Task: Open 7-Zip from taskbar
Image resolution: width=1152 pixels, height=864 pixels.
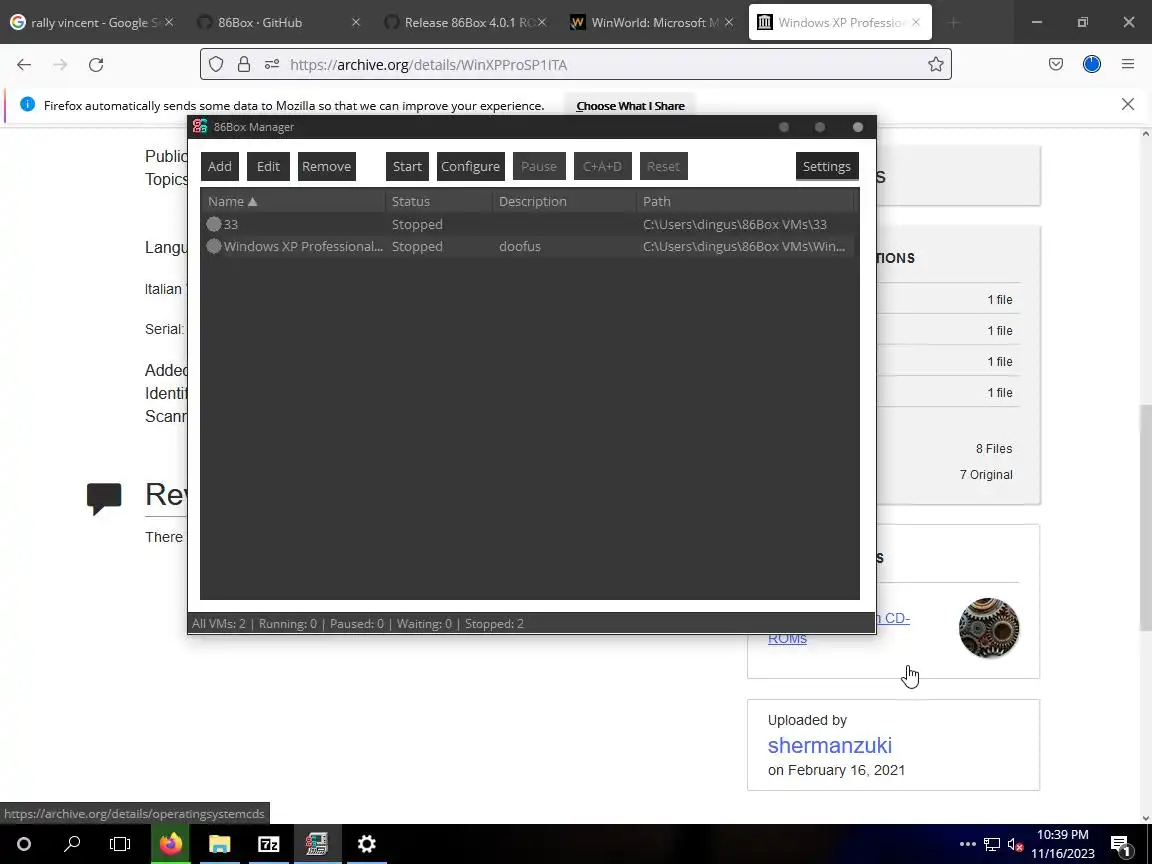Action: 269,844
